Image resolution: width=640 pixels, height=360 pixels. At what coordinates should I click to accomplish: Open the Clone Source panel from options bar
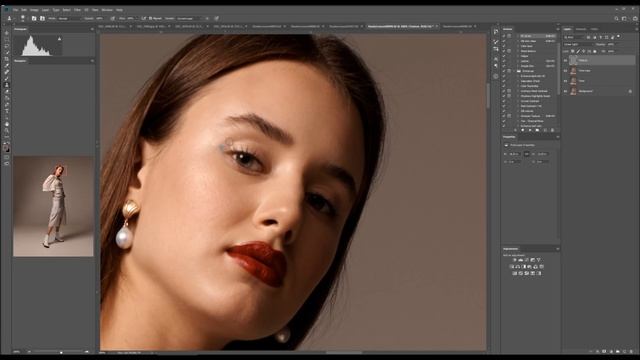(x=42, y=18)
